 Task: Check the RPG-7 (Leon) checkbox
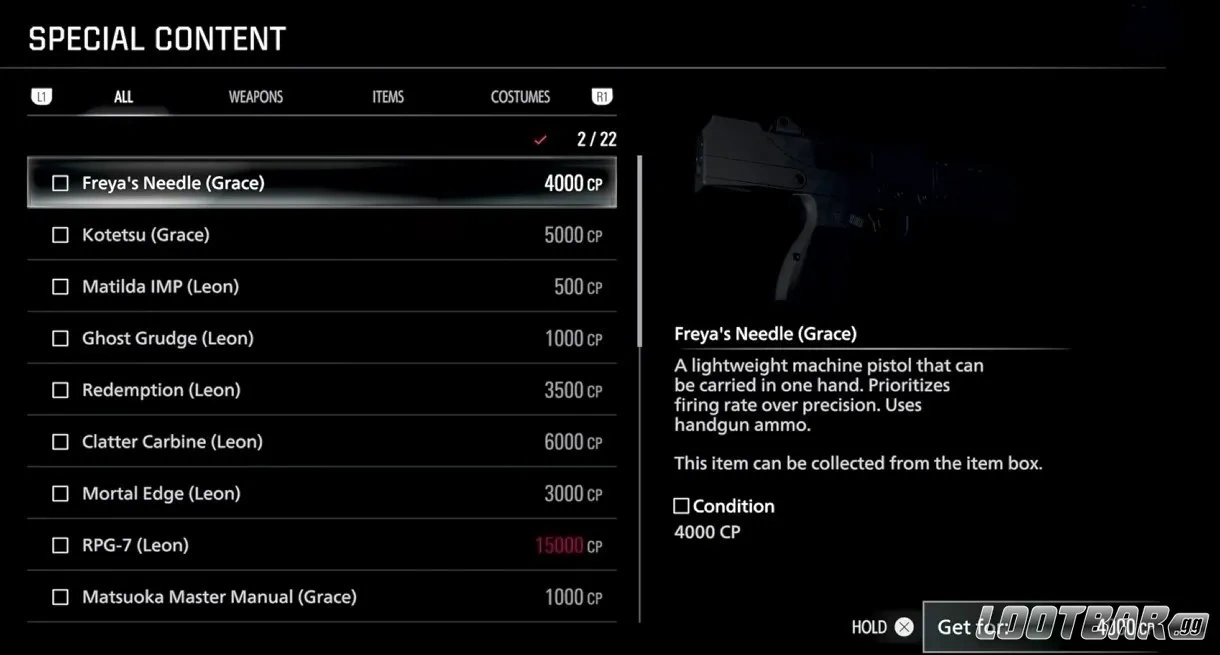pyautogui.click(x=60, y=545)
